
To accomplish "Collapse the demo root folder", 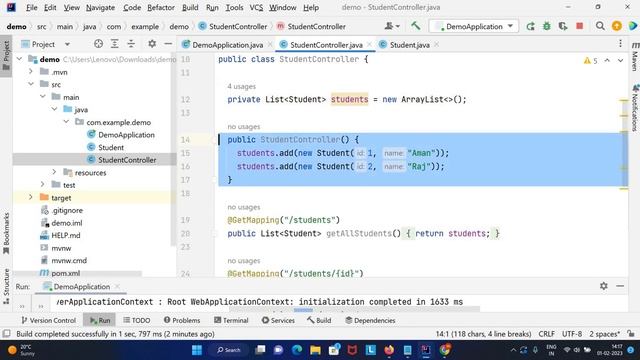I will tap(19, 59).
